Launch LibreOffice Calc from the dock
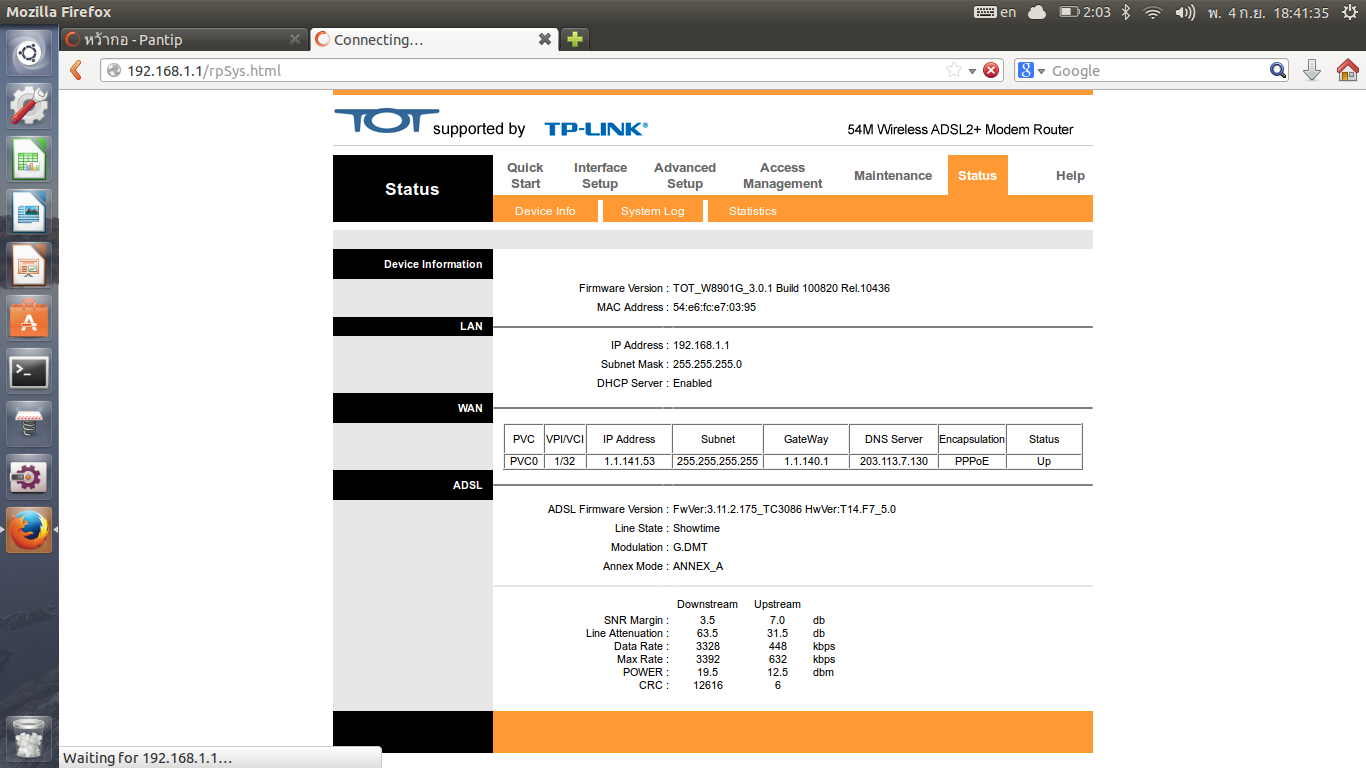 [x=29, y=159]
